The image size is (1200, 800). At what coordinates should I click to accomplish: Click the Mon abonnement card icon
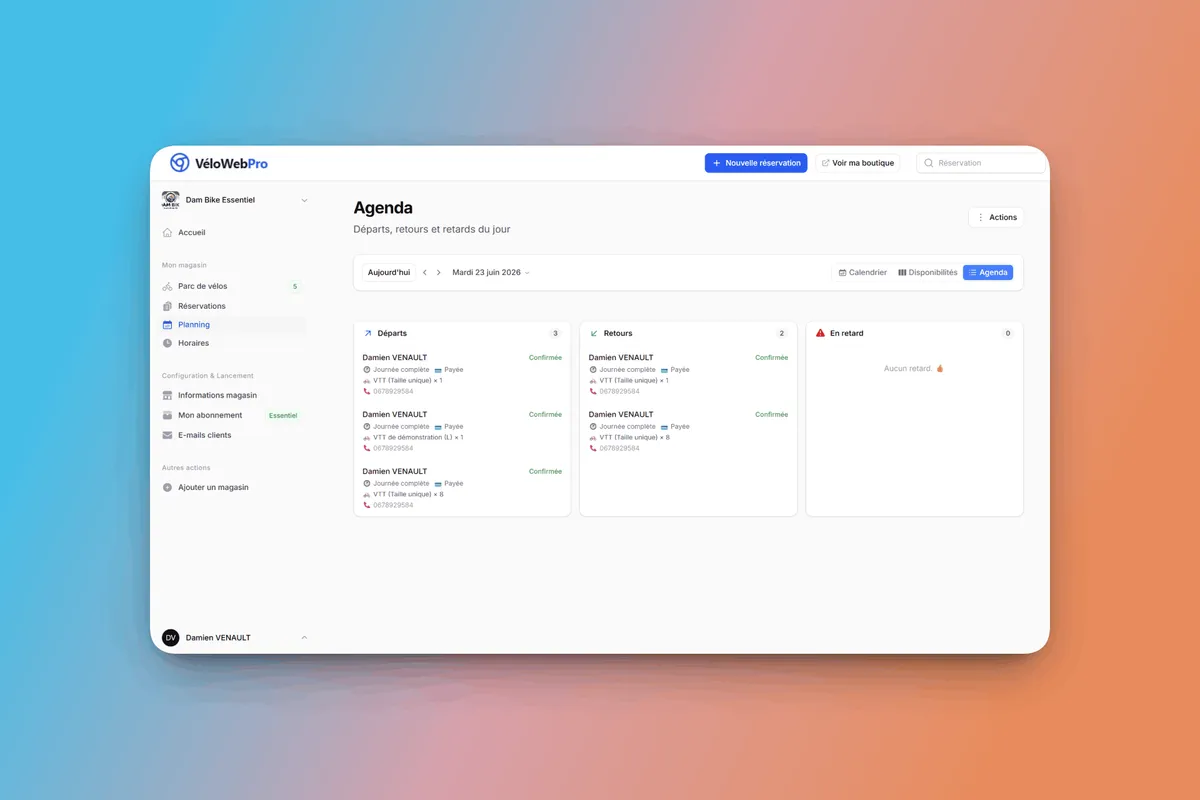(167, 415)
